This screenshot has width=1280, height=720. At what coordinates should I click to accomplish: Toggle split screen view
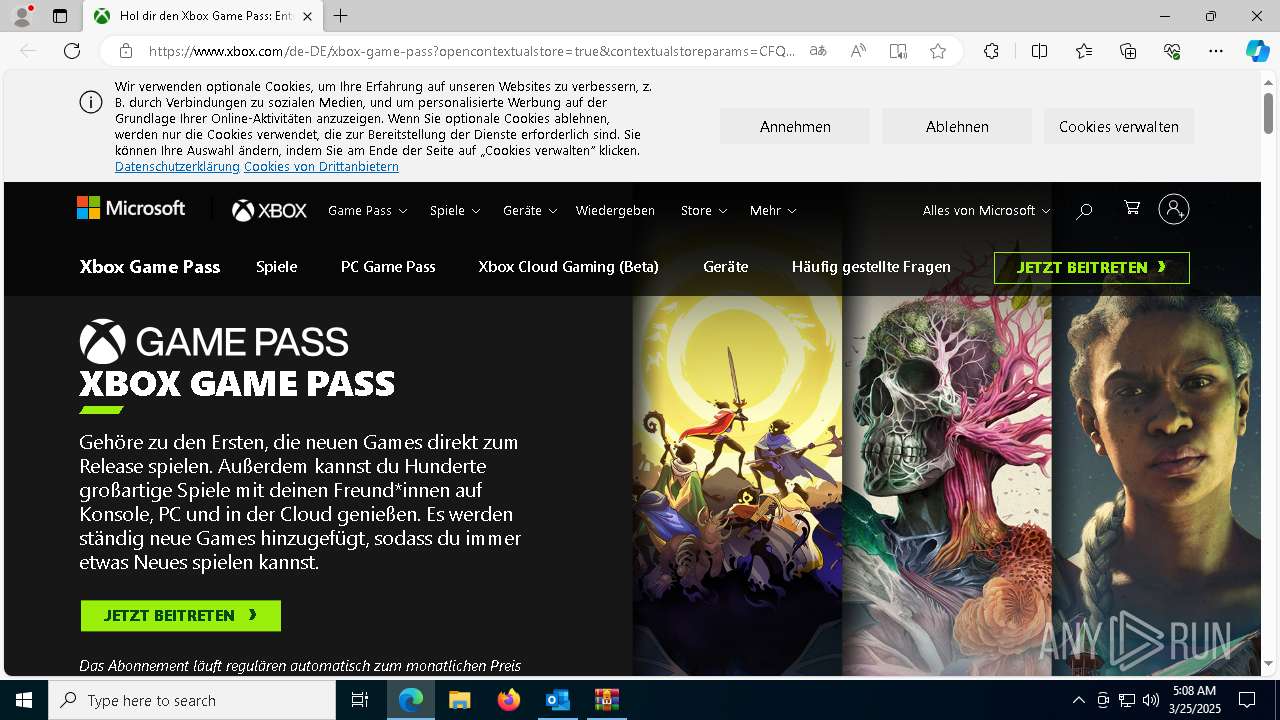click(1039, 51)
